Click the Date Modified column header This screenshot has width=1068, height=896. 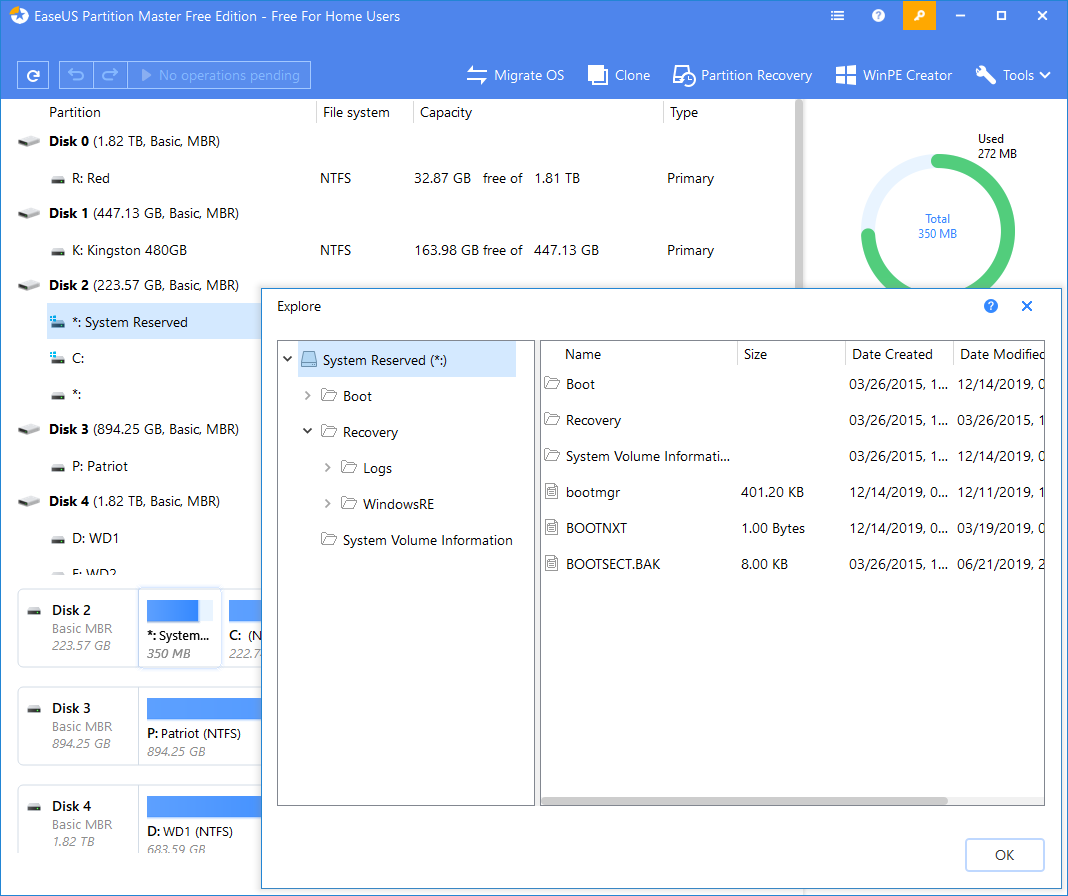1001,354
